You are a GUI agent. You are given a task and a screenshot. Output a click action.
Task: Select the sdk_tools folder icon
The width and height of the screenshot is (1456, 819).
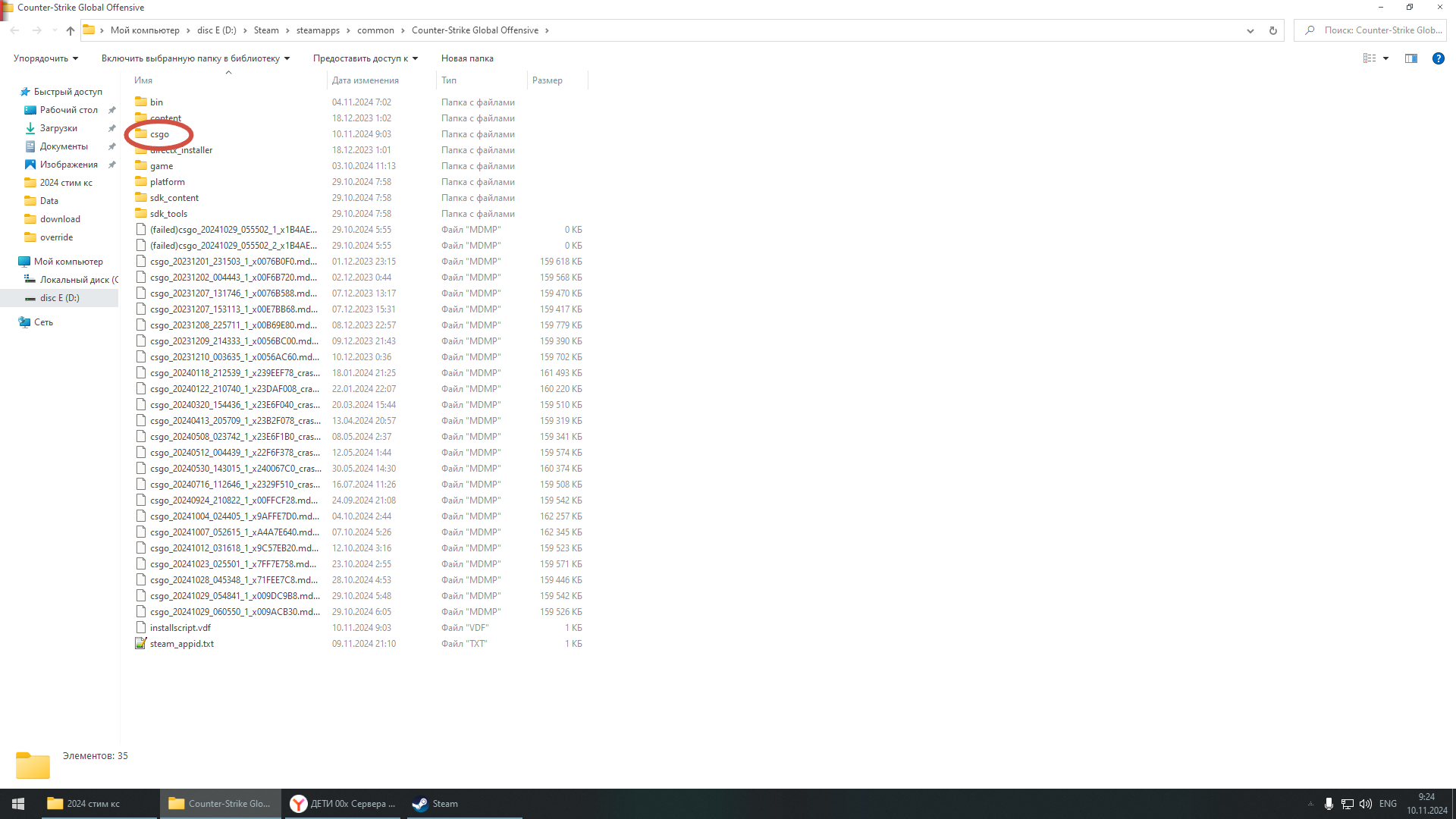(141, 213)
